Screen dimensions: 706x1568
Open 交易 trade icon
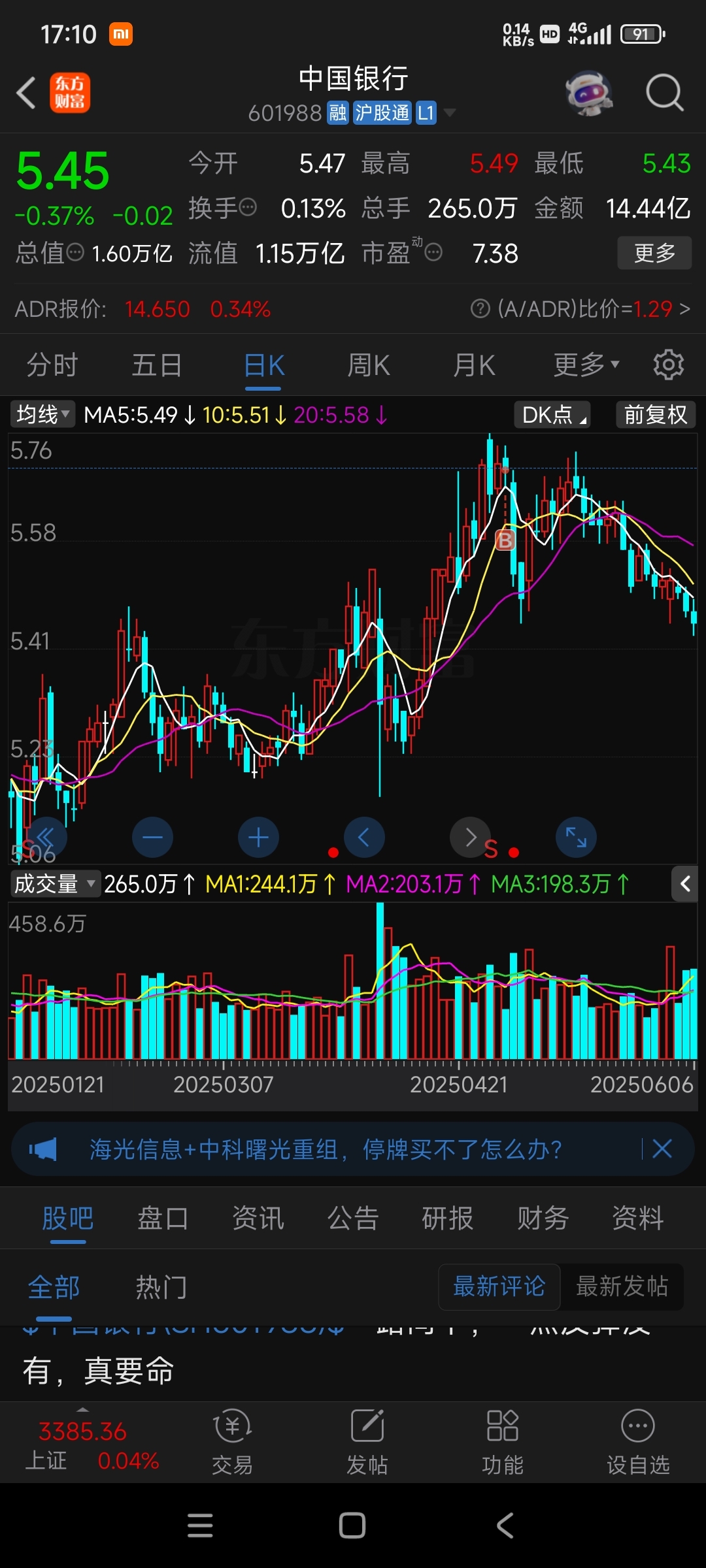coord(232,1442)
